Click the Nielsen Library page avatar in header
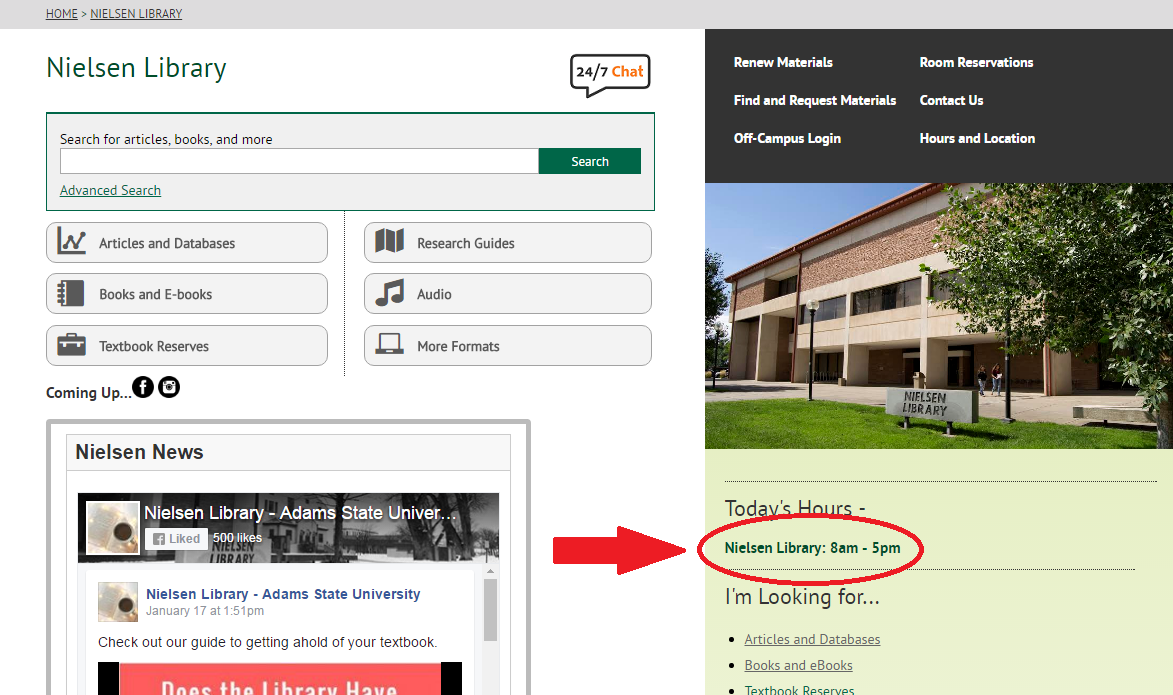Image resolution: width=1173 pixels, height=695 pixels. click(113, 528)
